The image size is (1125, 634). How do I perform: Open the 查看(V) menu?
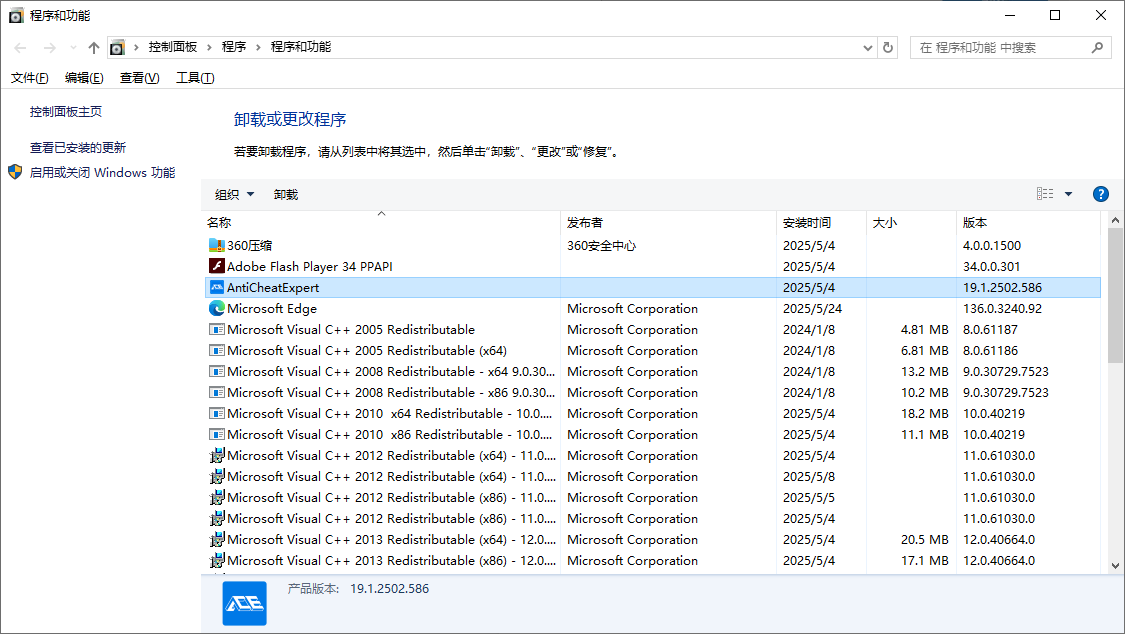139,77
